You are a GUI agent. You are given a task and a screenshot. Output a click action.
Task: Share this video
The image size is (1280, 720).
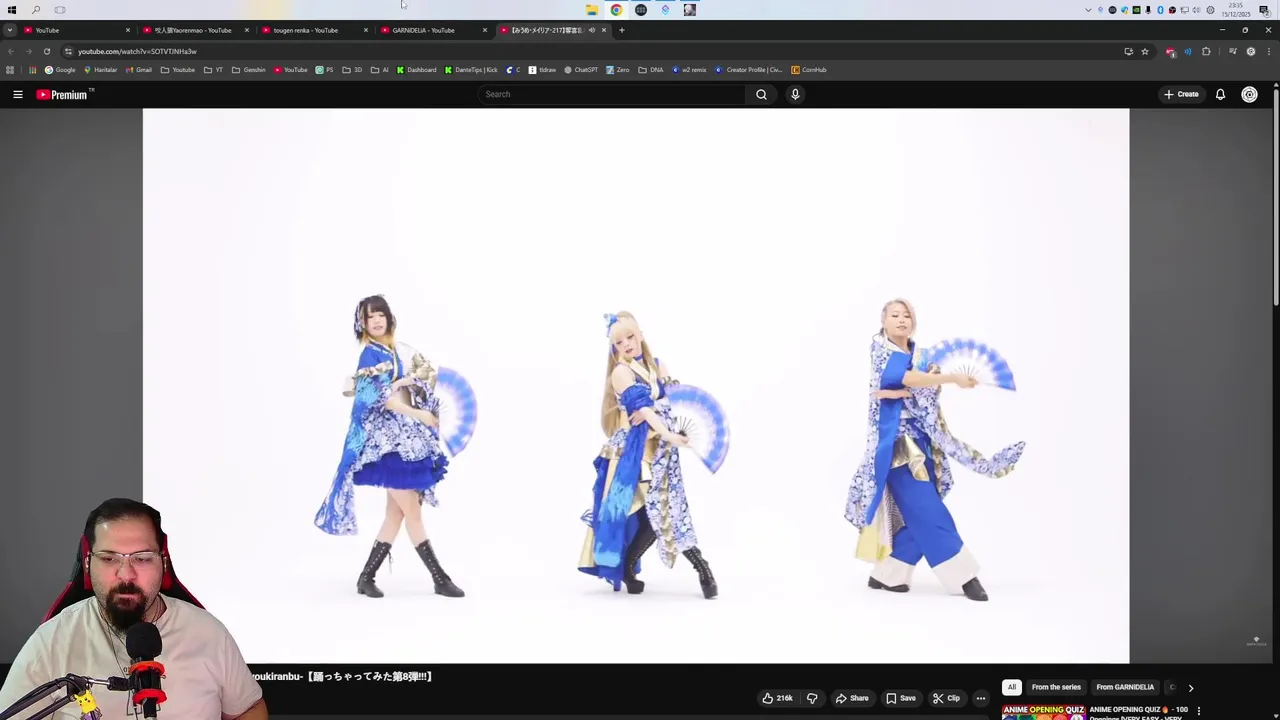coord(852,698)
